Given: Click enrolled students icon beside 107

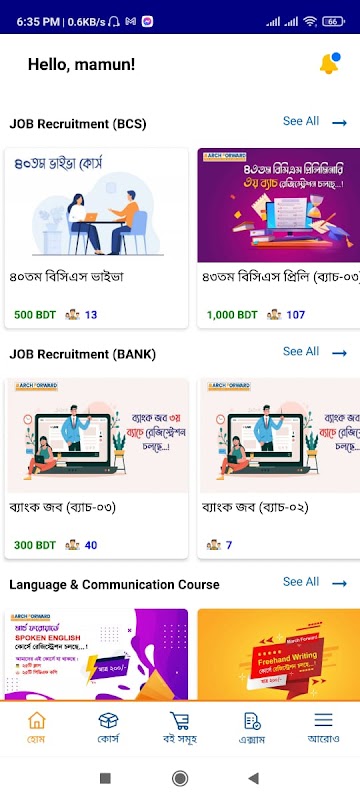Looking at the screenshot, I should coord(274,315).
